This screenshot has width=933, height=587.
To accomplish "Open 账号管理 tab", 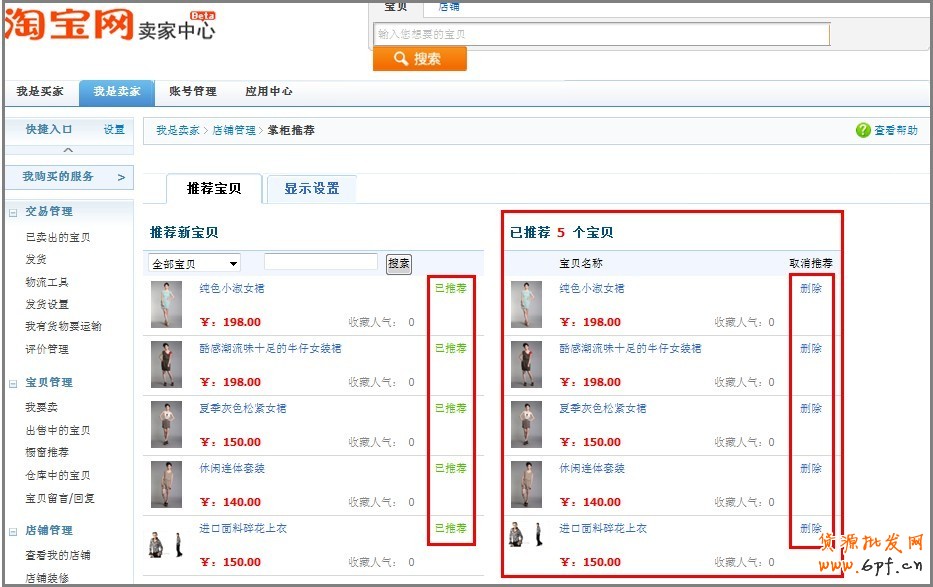I will [x=192, y=91].
